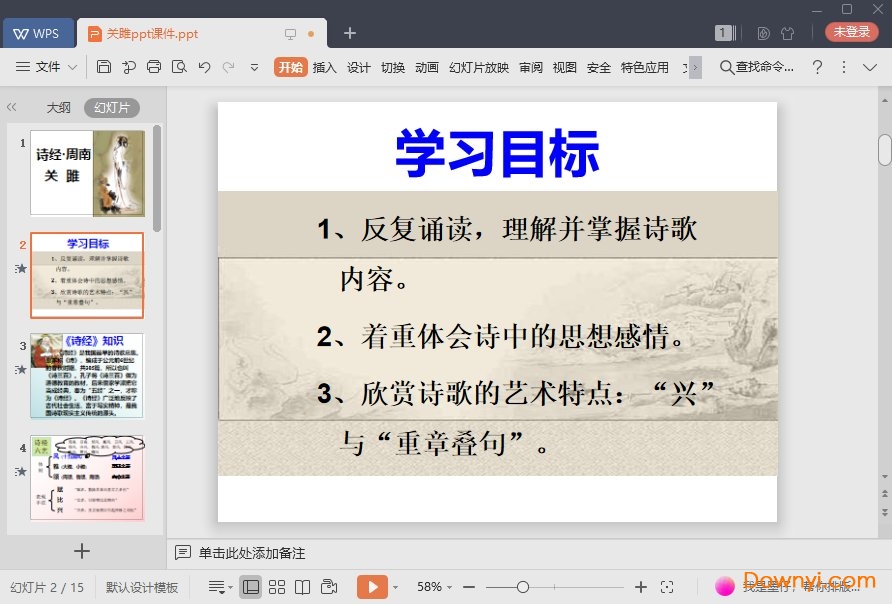This screenshot has height=604, width=892.
Task: Open the skin shirt icon
Action: point(788,34)
